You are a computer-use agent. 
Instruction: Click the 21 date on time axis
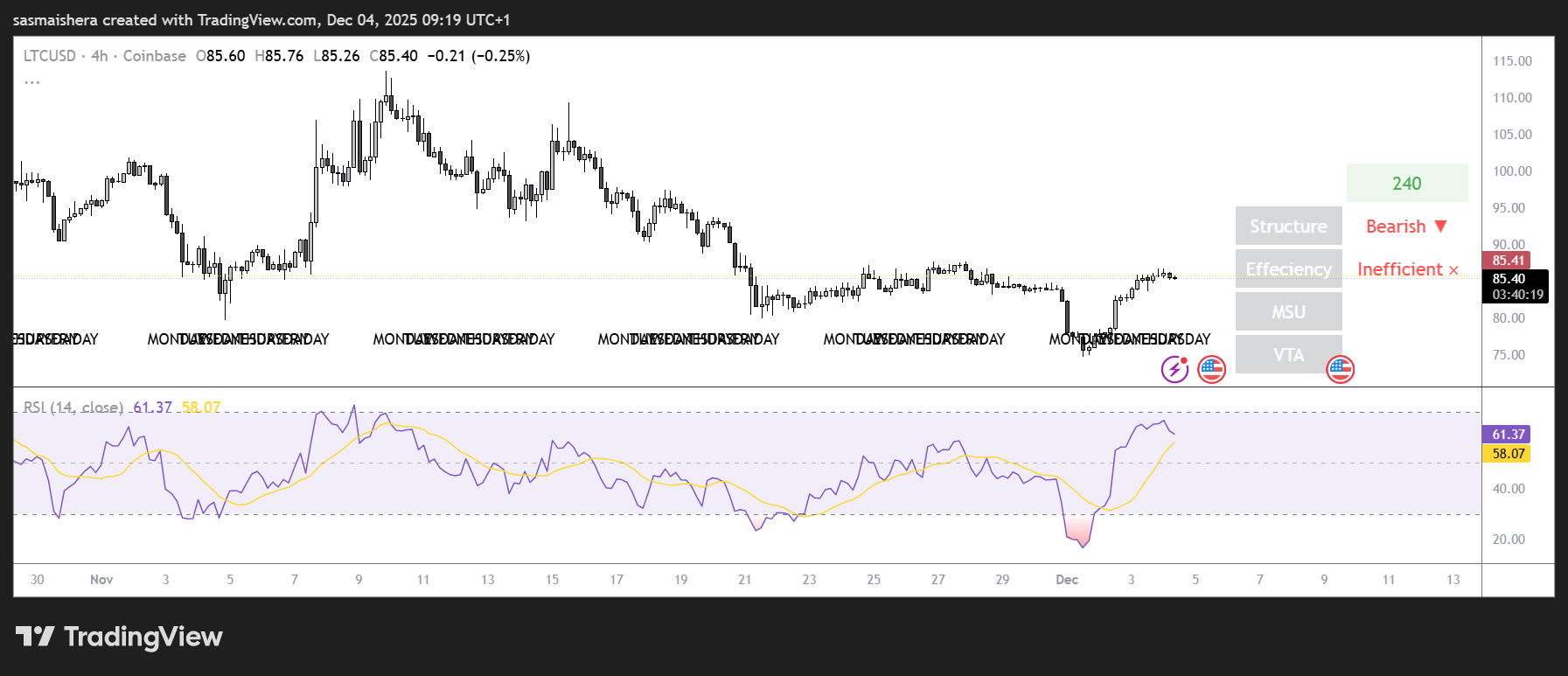click(x=745, y=580)
